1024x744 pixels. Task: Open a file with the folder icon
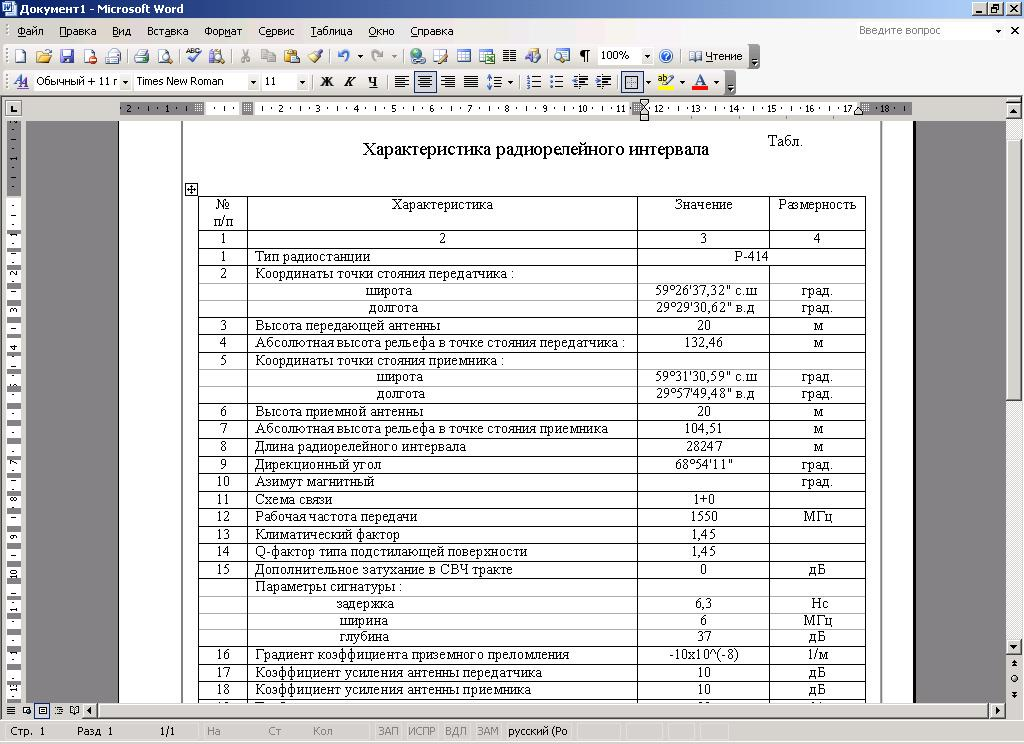click(44, 56)
